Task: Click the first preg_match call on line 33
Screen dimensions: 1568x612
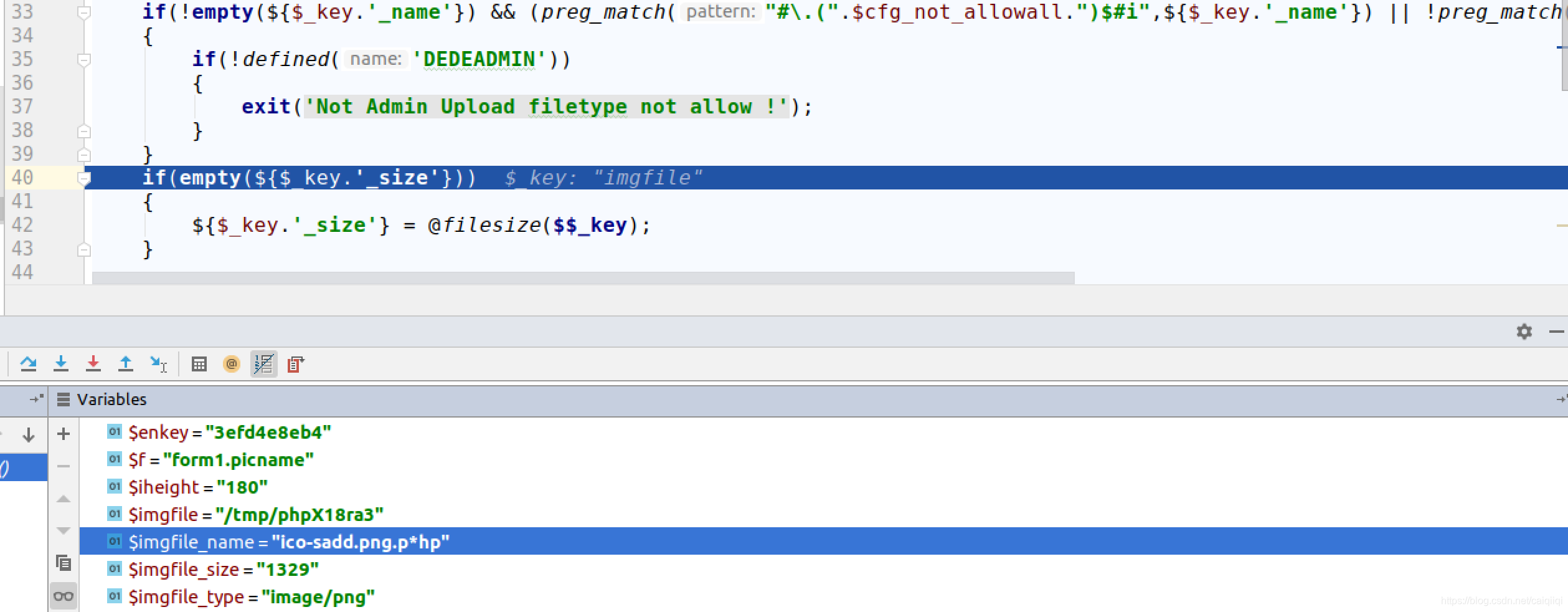Action: [603, 12]
